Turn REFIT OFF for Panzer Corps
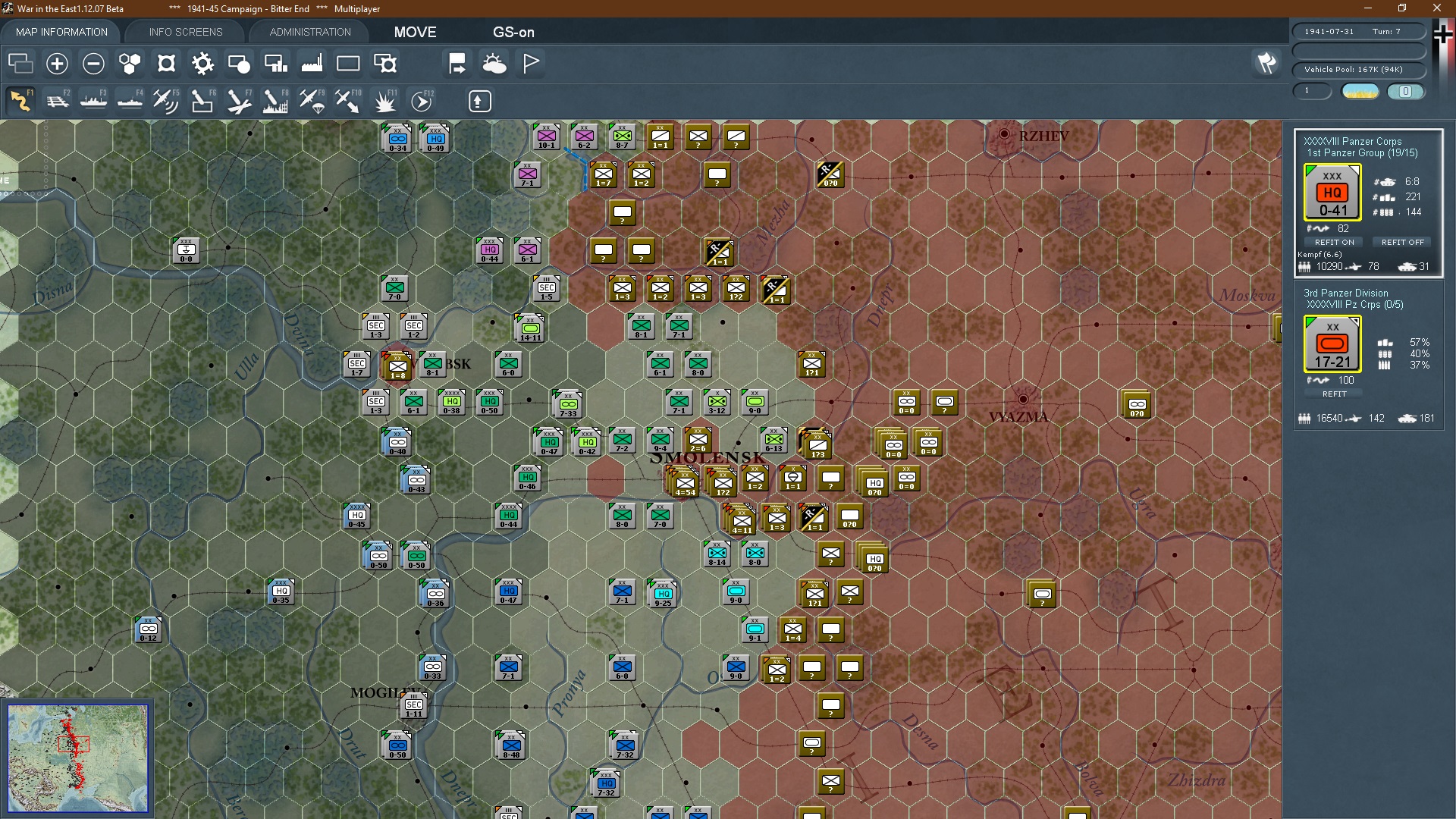 tap(1402, 243)
